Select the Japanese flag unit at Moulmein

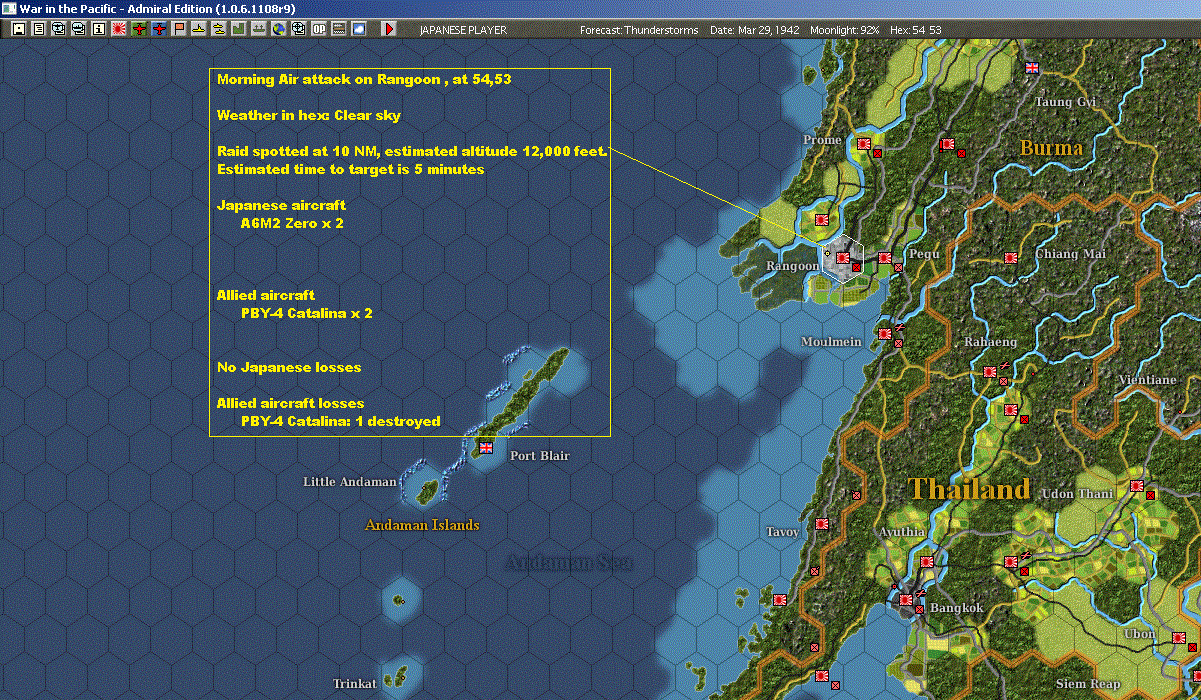click(x=884, y=334)
